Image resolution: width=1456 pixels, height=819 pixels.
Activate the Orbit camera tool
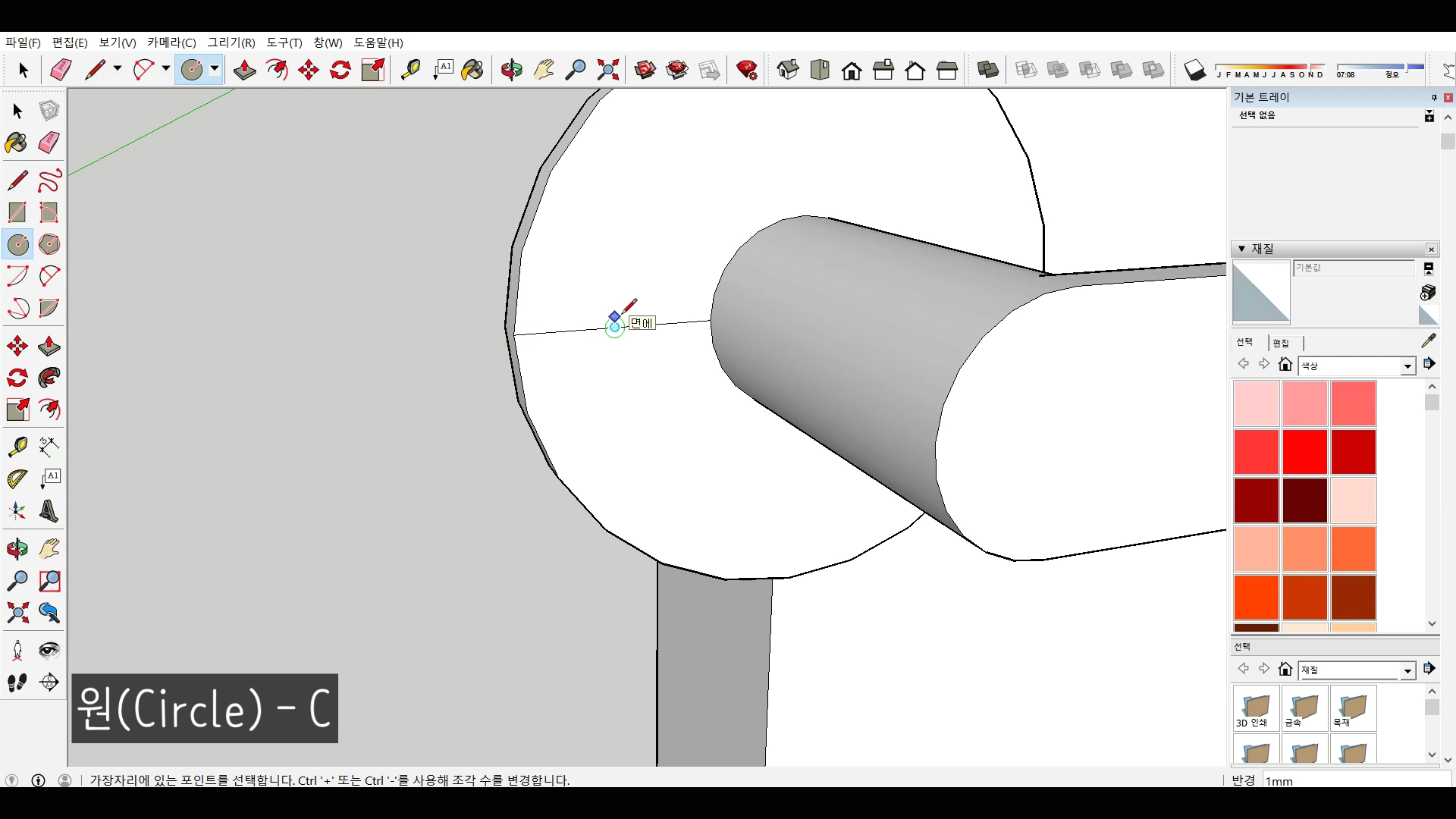pos(511,70)
